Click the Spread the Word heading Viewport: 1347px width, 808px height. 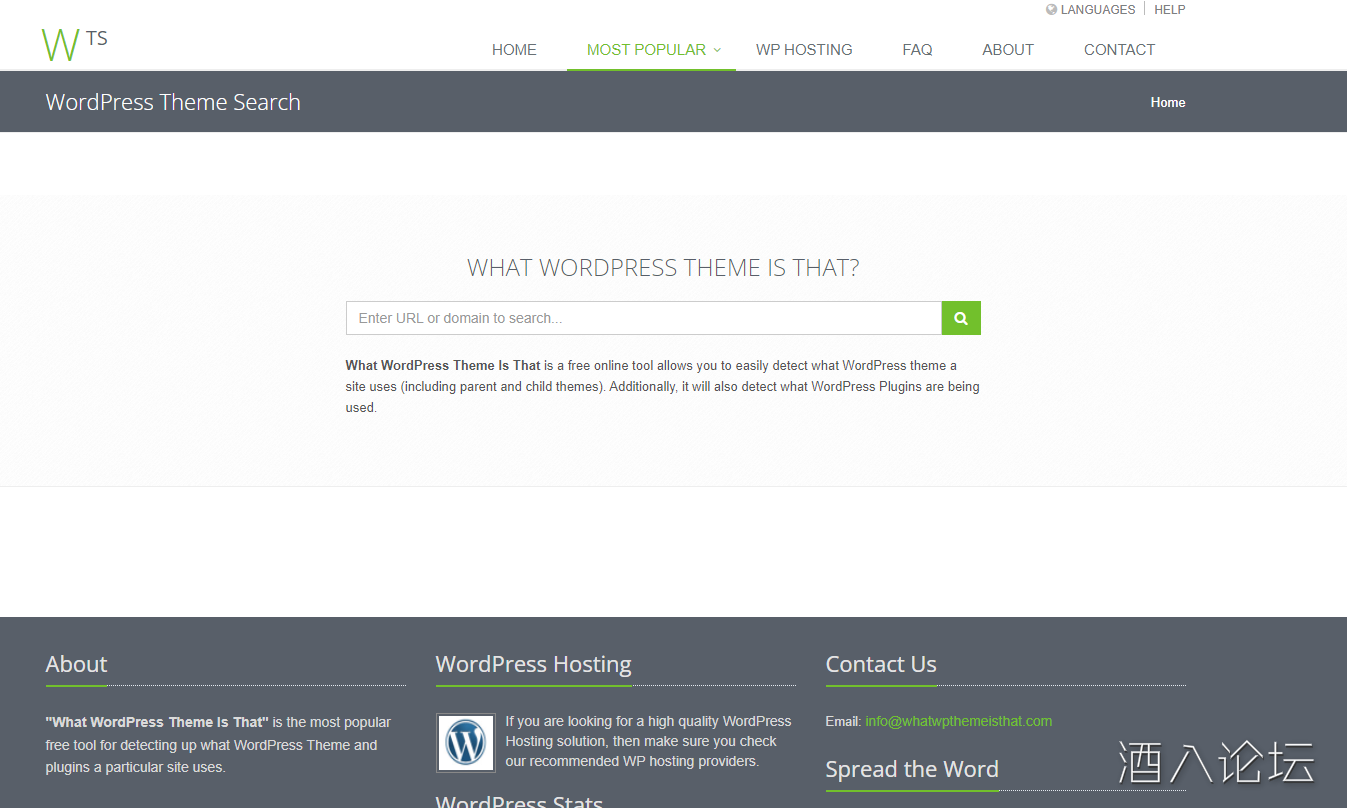912,769
